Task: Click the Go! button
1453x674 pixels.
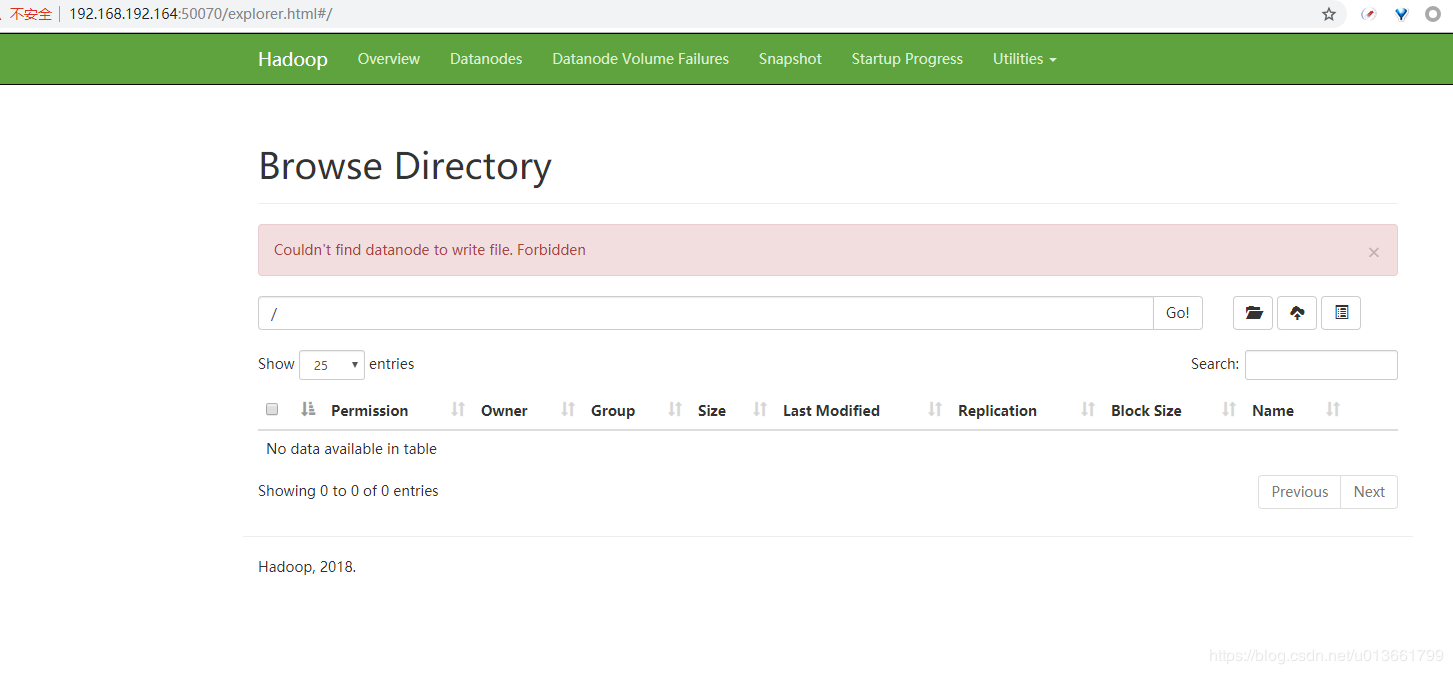Action: (x=1178, y=313)
